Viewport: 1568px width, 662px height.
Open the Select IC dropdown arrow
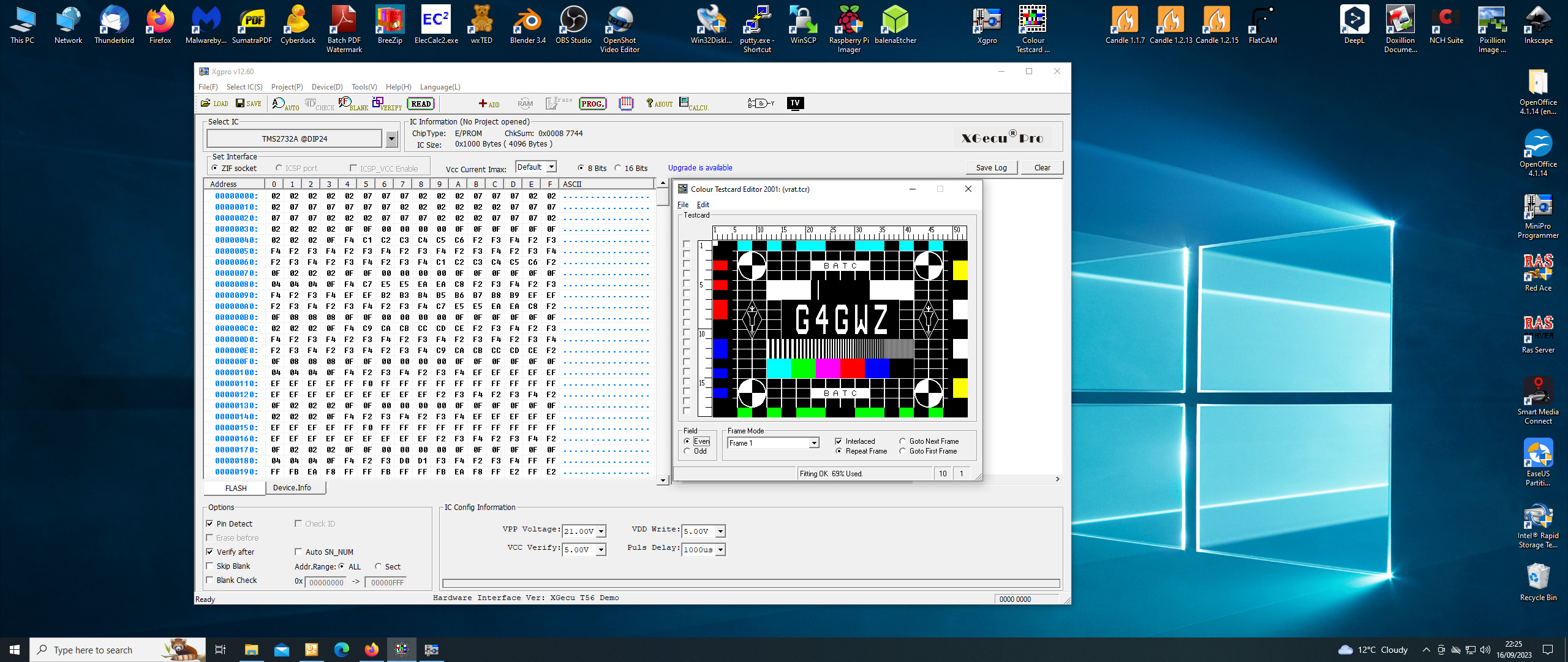click(x=392, y=139)
